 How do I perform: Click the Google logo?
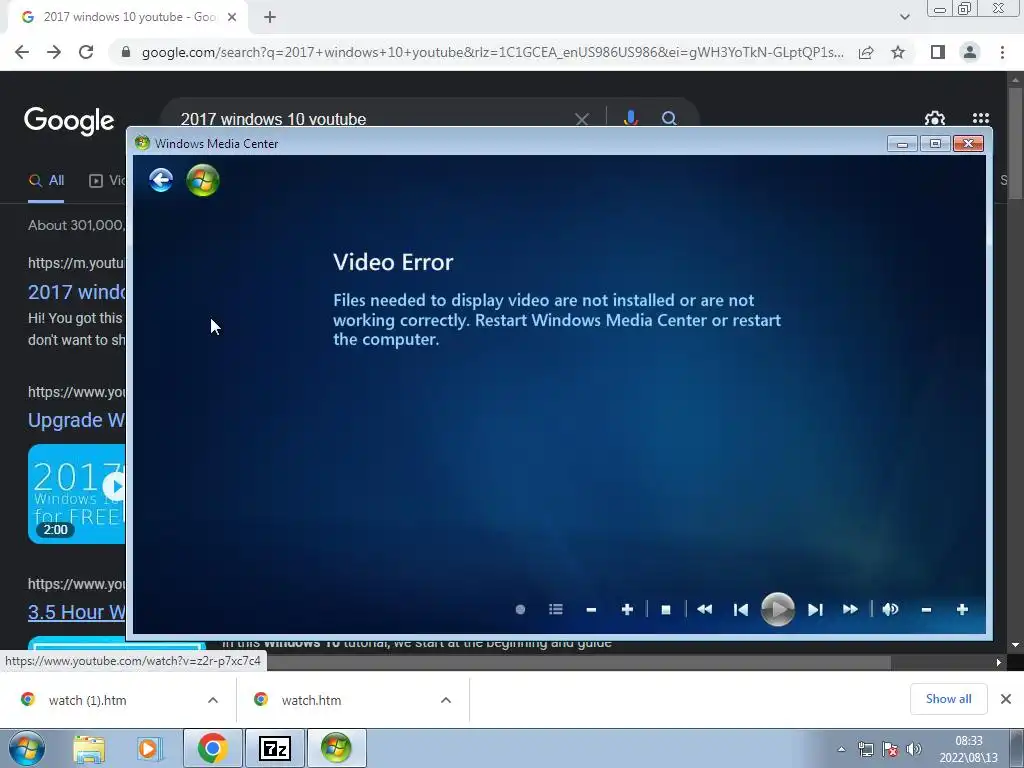[x=69, y=121]
